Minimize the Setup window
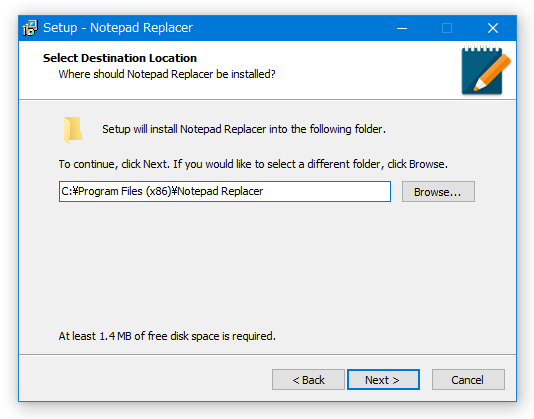Image resolution: width=534 pixels, height=419 pixels. point(402,28)
